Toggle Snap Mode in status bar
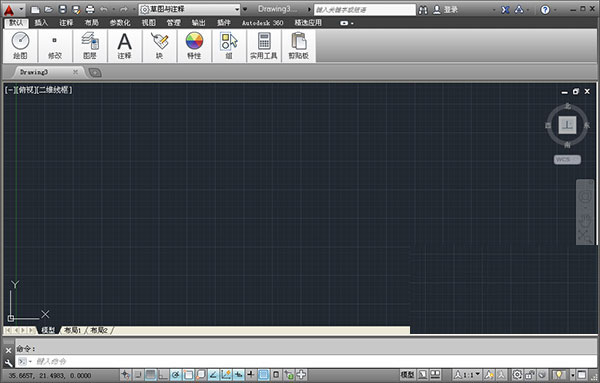 click(x=138, y=375)
